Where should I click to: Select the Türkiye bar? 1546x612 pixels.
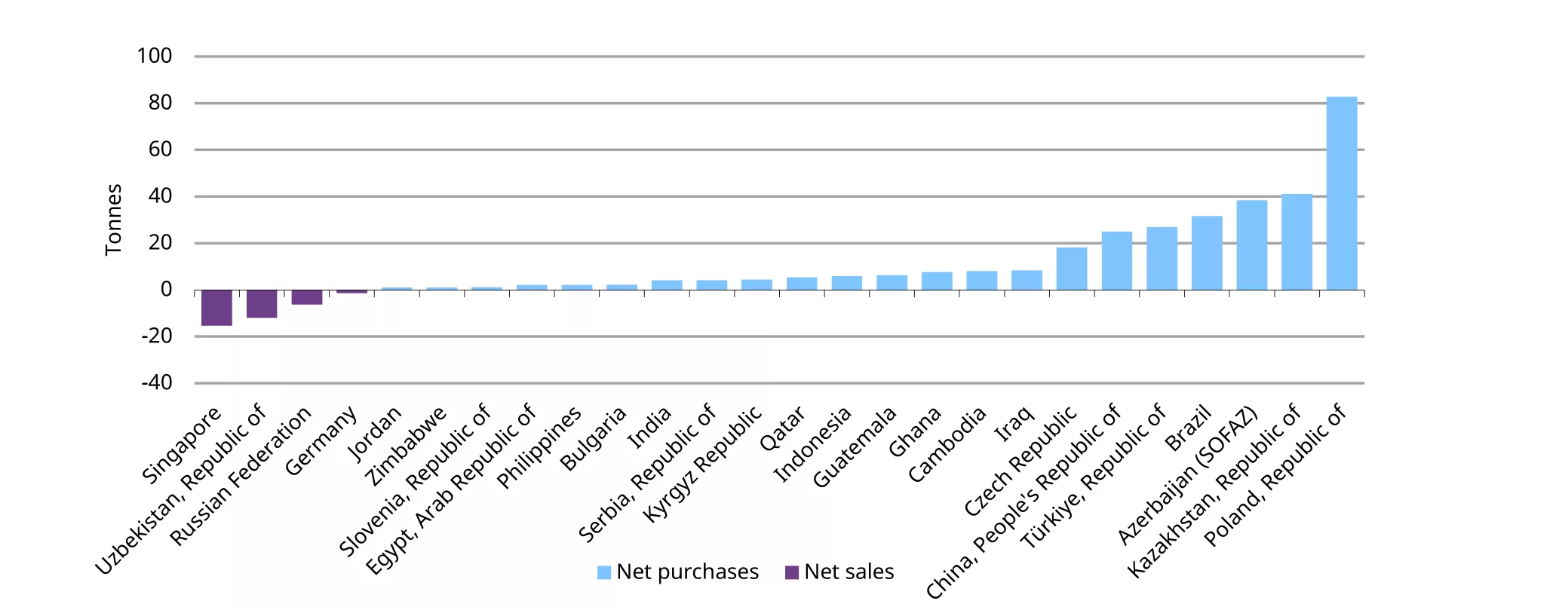pos(1161,258)
